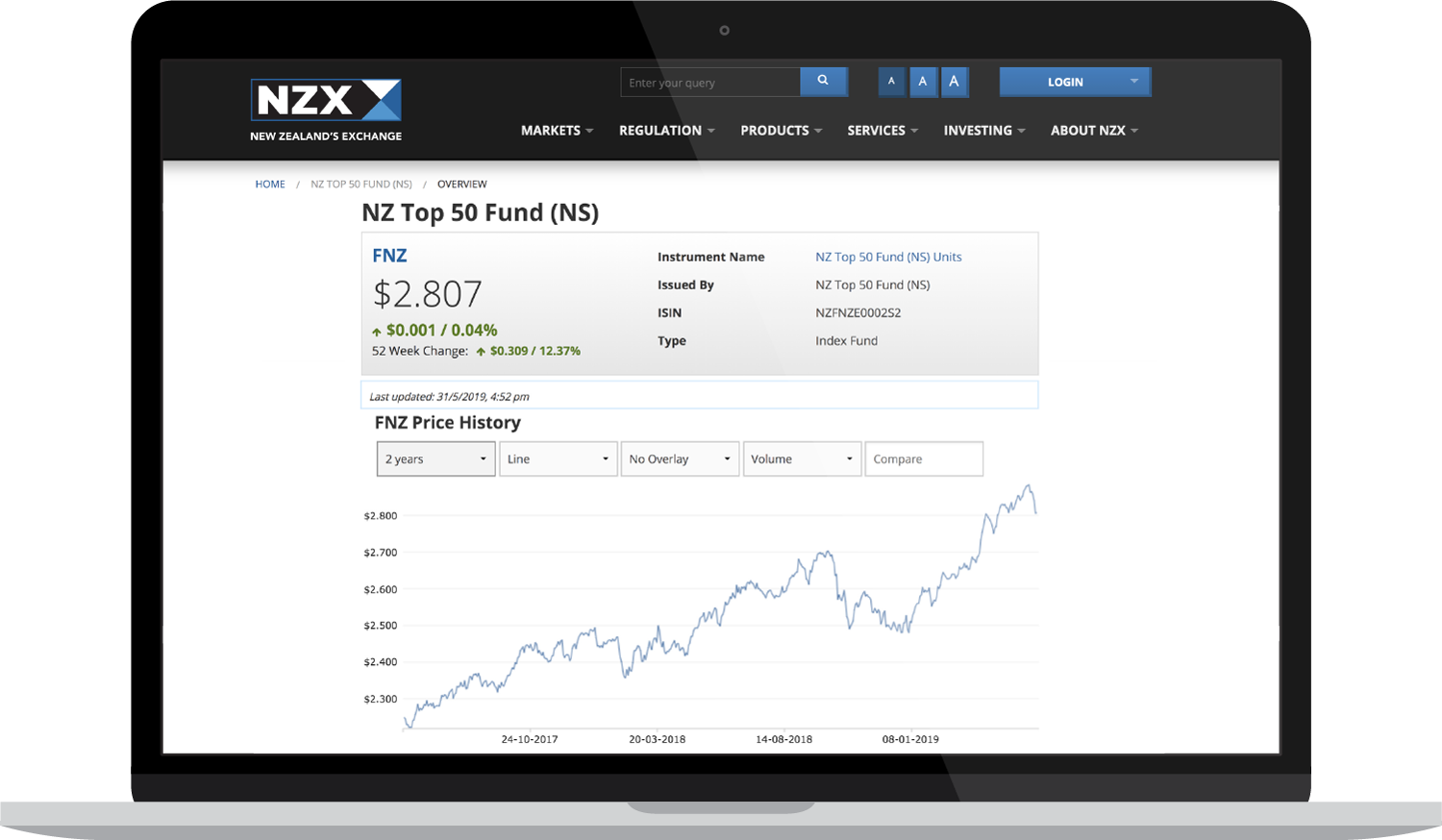The image size is (1442, 840).
Task: Click the ISIN value NZFNZE0002S2
Action: pyautogui.click(x=858, y=313)
